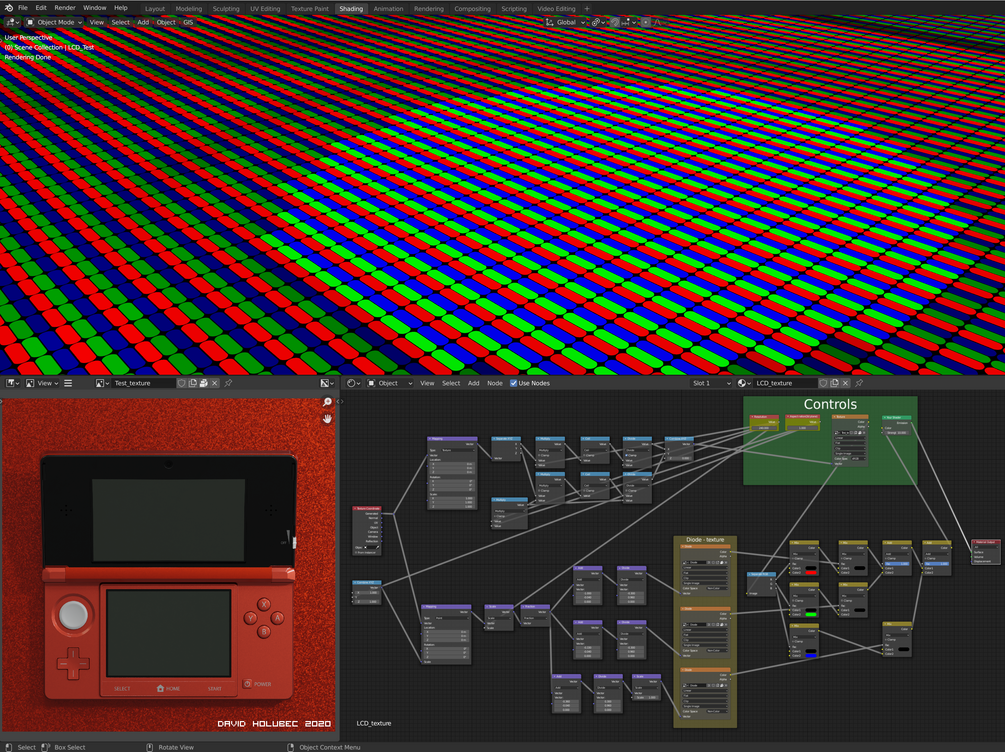This screenshot has height=752, width=1005.
Task: Switch to the Scripting workspace tab
Action: tap(513, 9)
